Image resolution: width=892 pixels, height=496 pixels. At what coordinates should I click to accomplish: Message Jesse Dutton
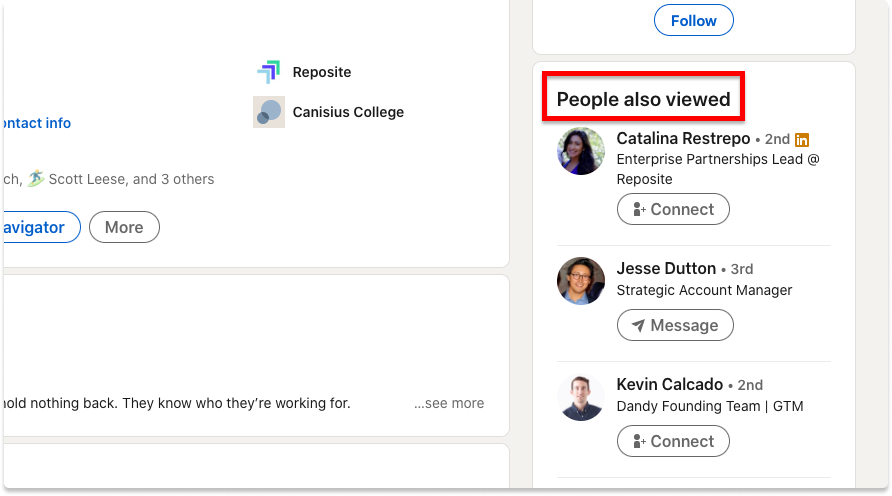click(x=675, y=325)
